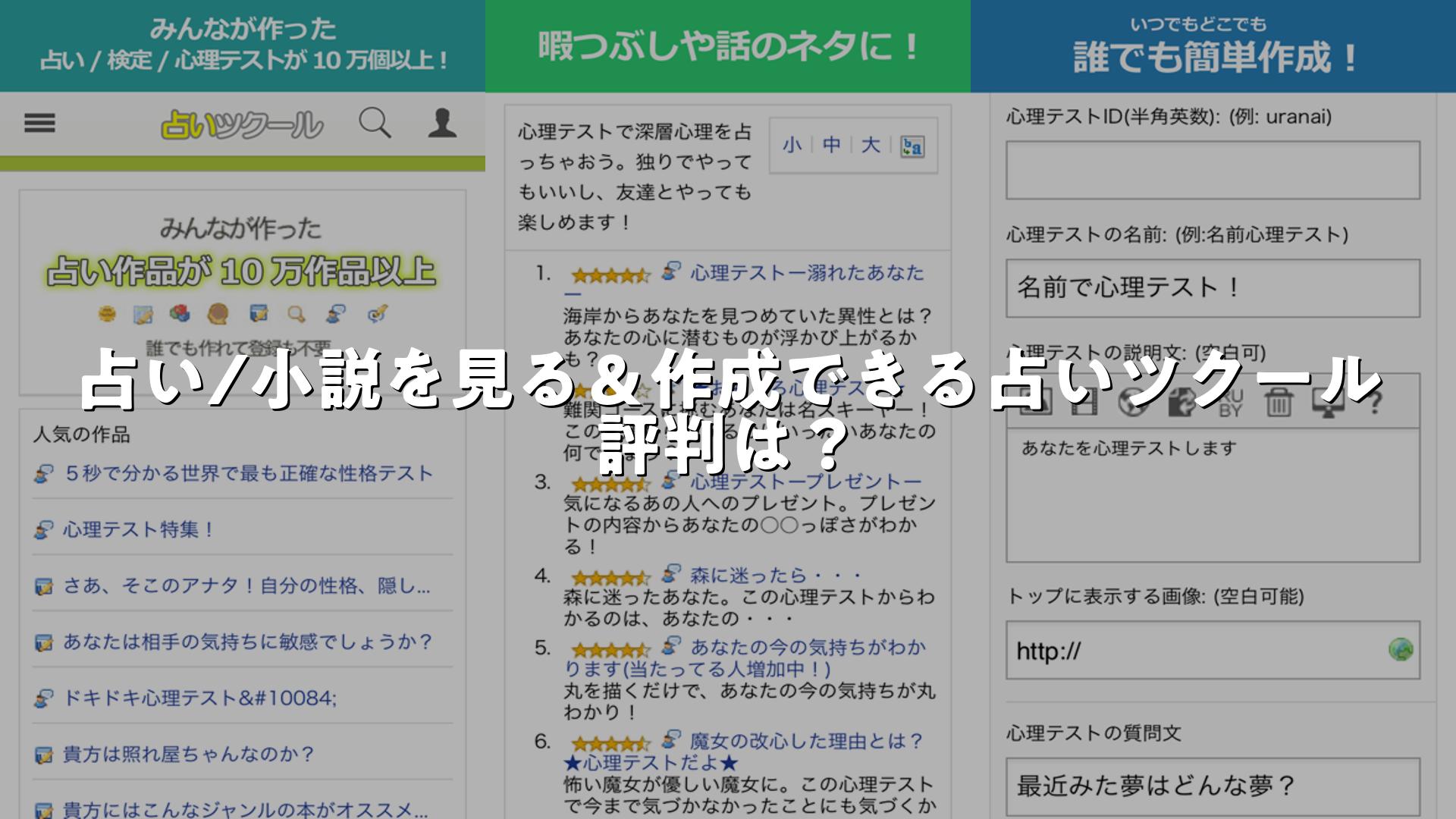This screenshot has height=819, width=1456.
Task: Select the person with speech bubble category icon
Action: tap(336, 313)
